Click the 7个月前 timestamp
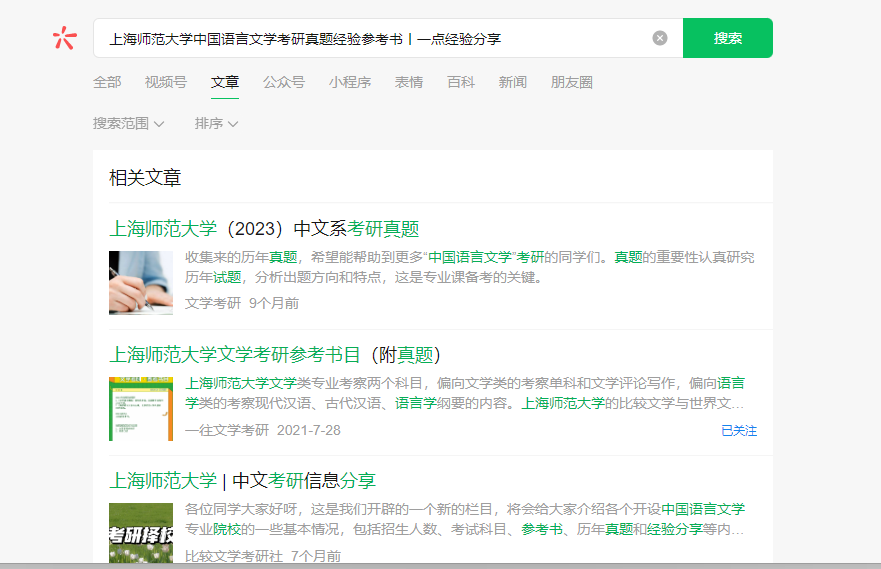 click(x=316, y=556)
